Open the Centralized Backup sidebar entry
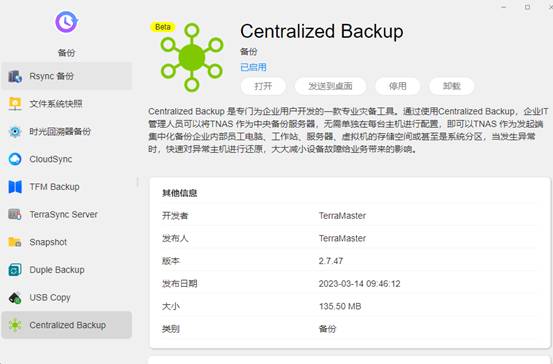The image size is (553, 364). 67,325
